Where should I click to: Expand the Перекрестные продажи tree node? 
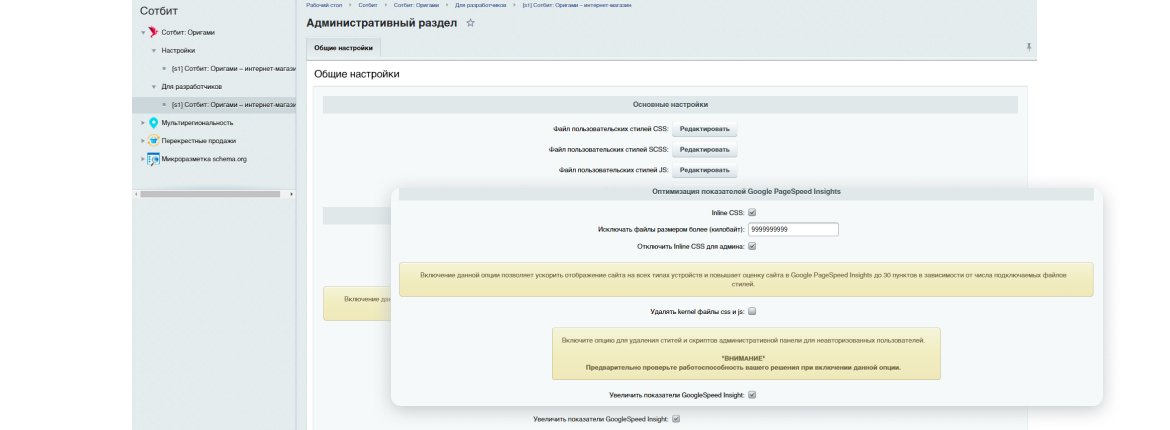click(143, 140)
